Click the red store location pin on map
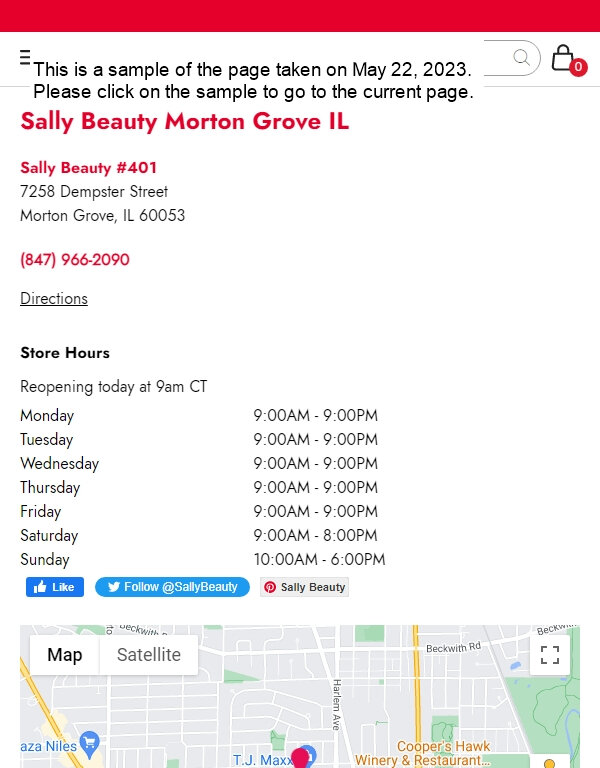Screen dimensions: 600x768 [x=300, y=758]
